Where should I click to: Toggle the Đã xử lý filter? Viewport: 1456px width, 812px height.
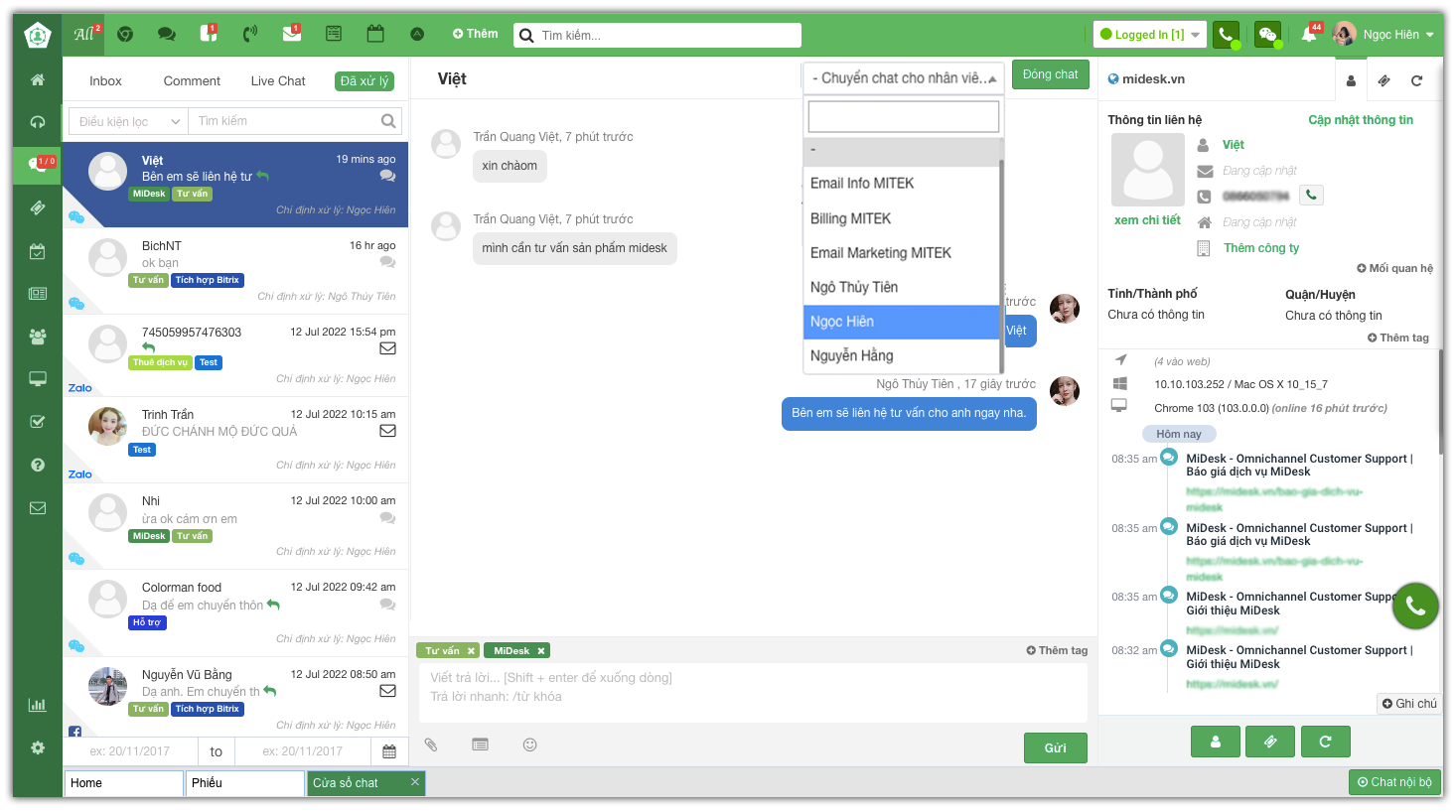click(364, 81)
